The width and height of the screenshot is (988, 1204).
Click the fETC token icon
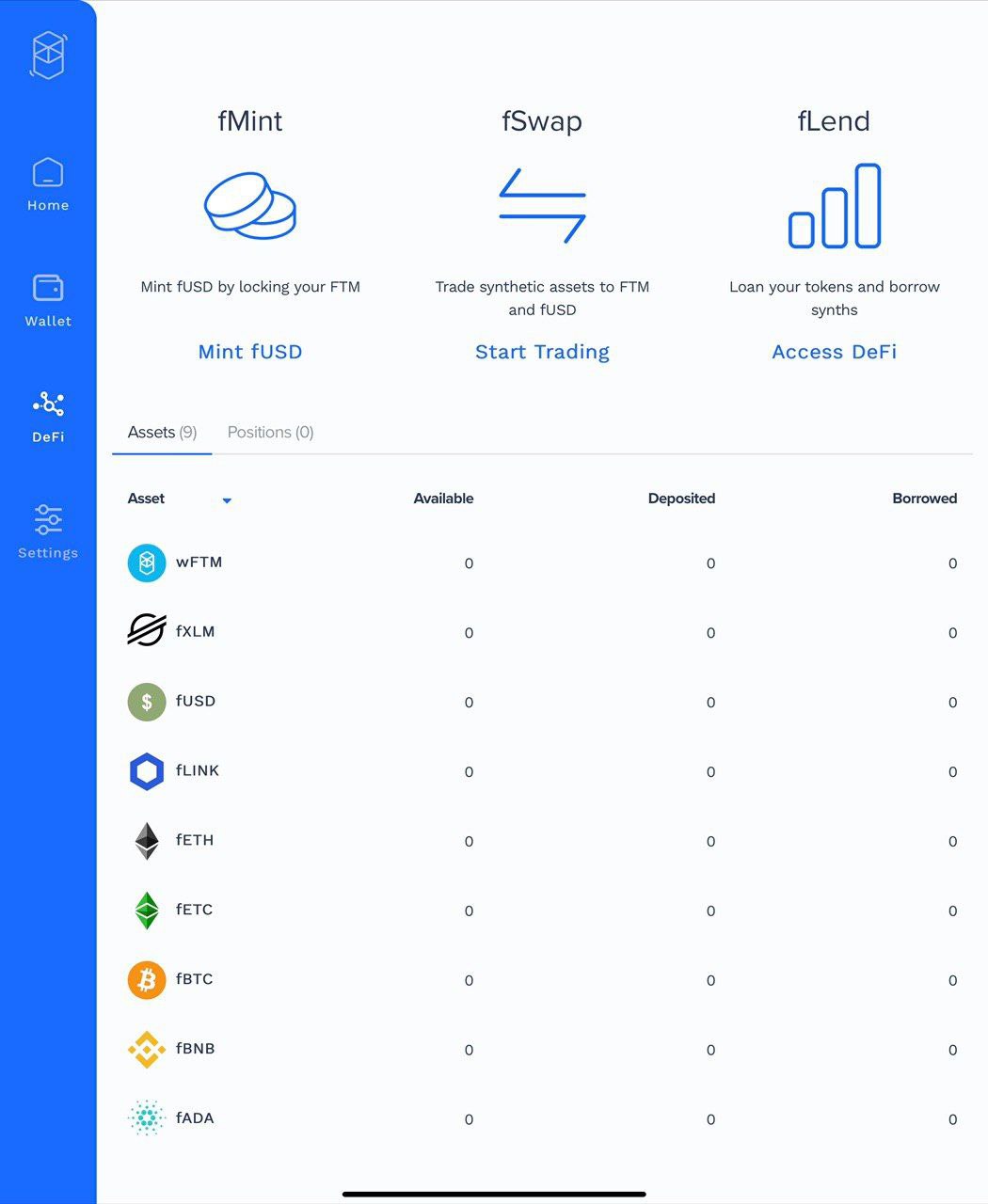click(x=147, y=911)
